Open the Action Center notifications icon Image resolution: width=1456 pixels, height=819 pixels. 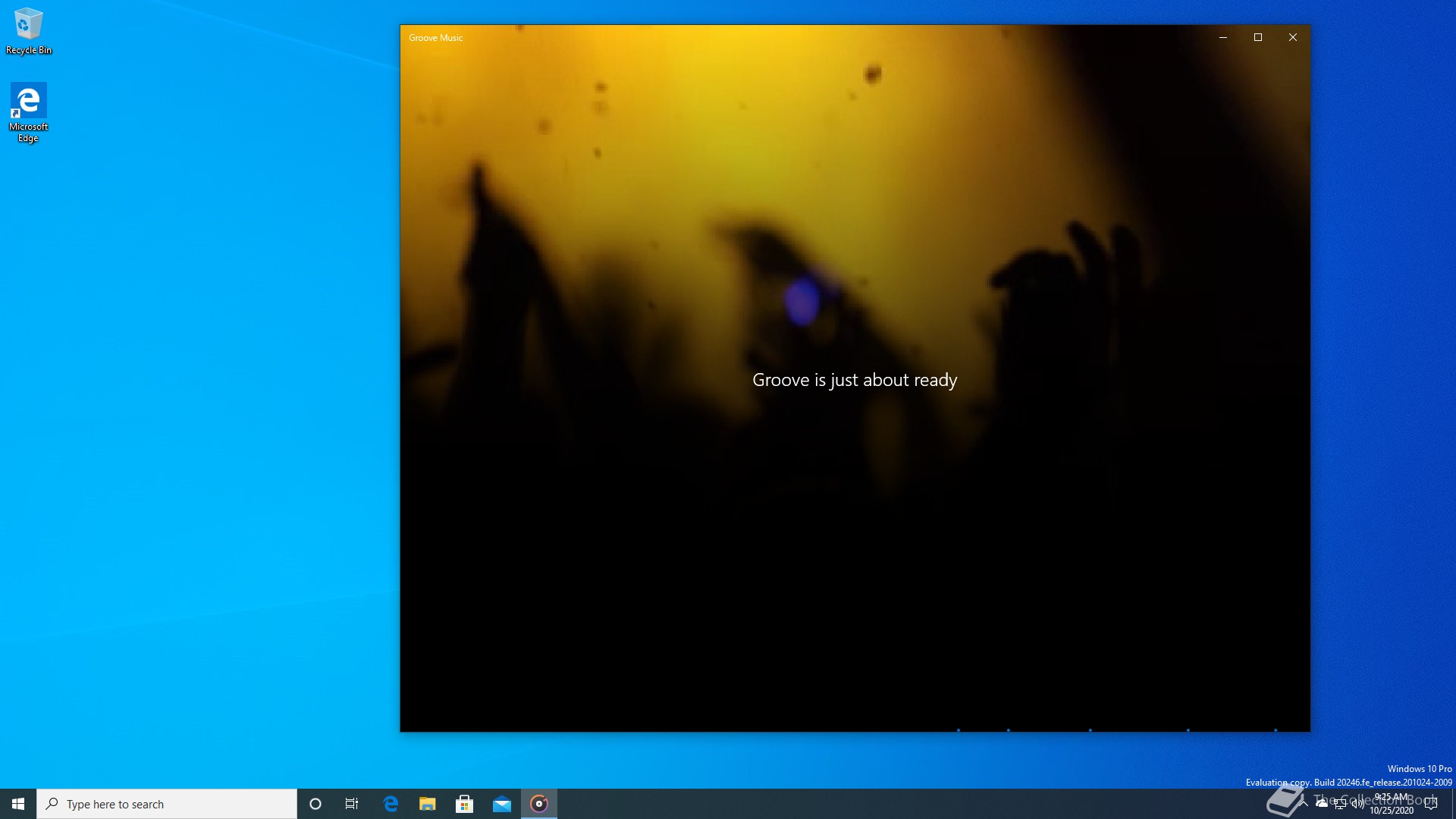(1431, 804)
